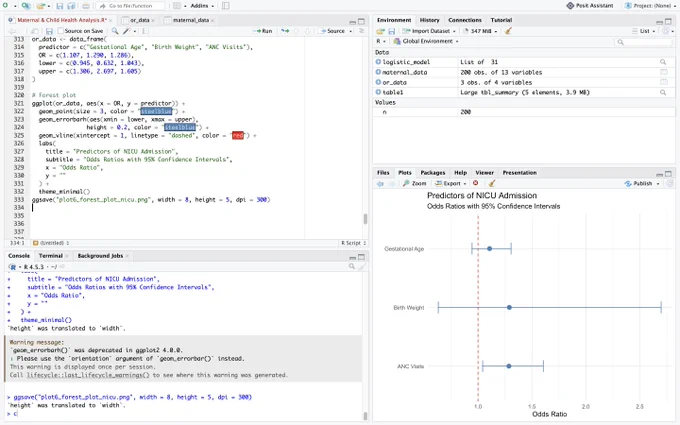
Task: Create a new file via toolbar icon
Action: (6, 6)
